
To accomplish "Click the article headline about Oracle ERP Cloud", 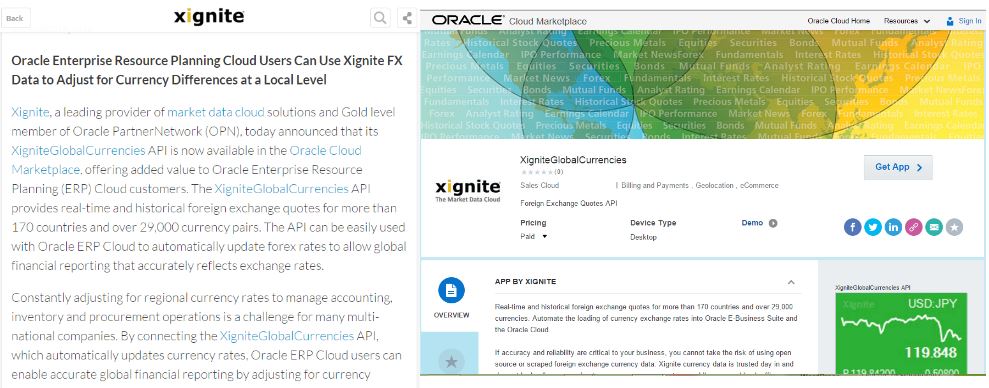I will (207, 70).
